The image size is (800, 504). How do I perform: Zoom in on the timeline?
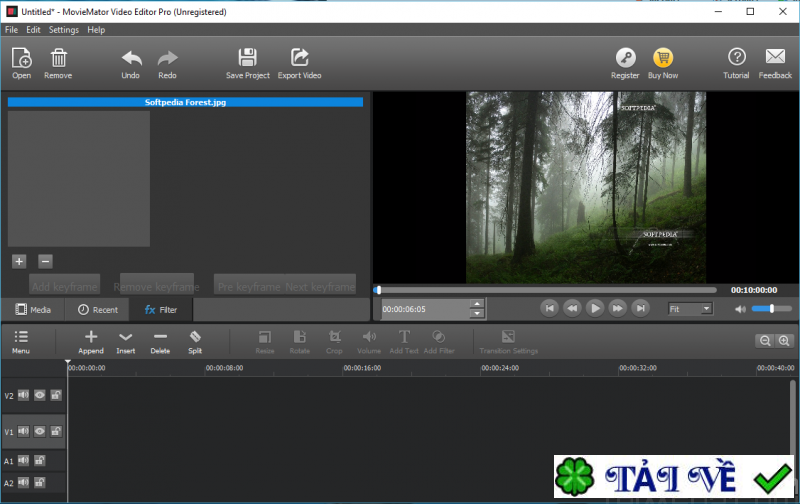click(x=784, y=341)
